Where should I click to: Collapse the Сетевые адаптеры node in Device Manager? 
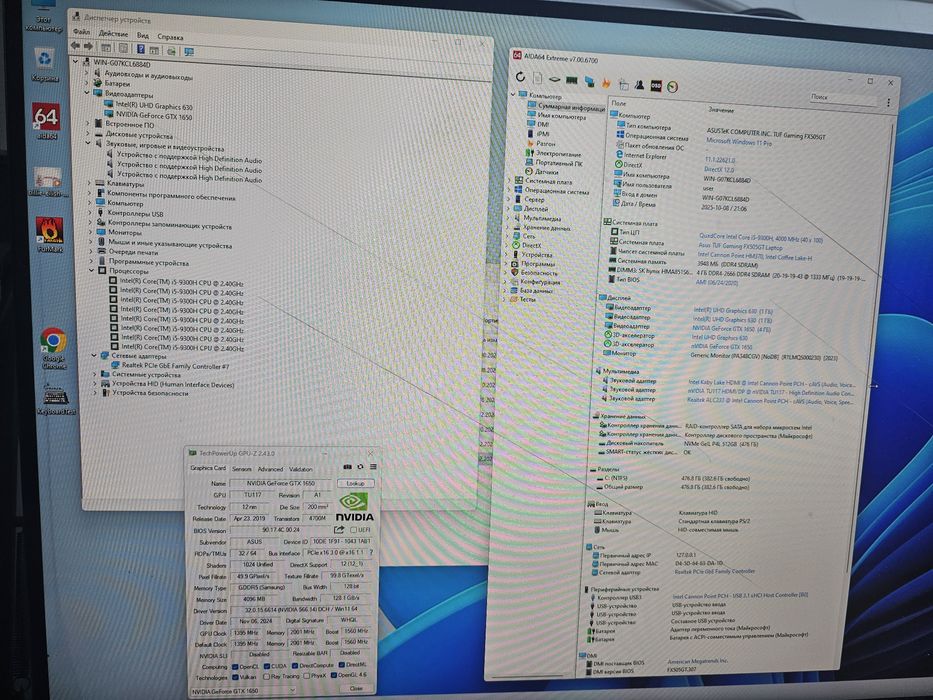pos(94,355)
